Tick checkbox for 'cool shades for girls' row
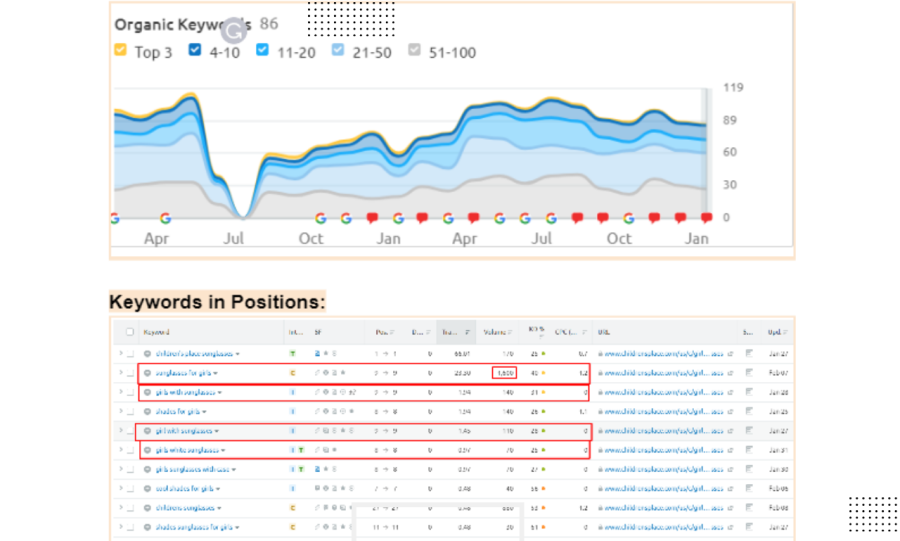The height and width of the screenshot is (541, 900). pos(130,489)
